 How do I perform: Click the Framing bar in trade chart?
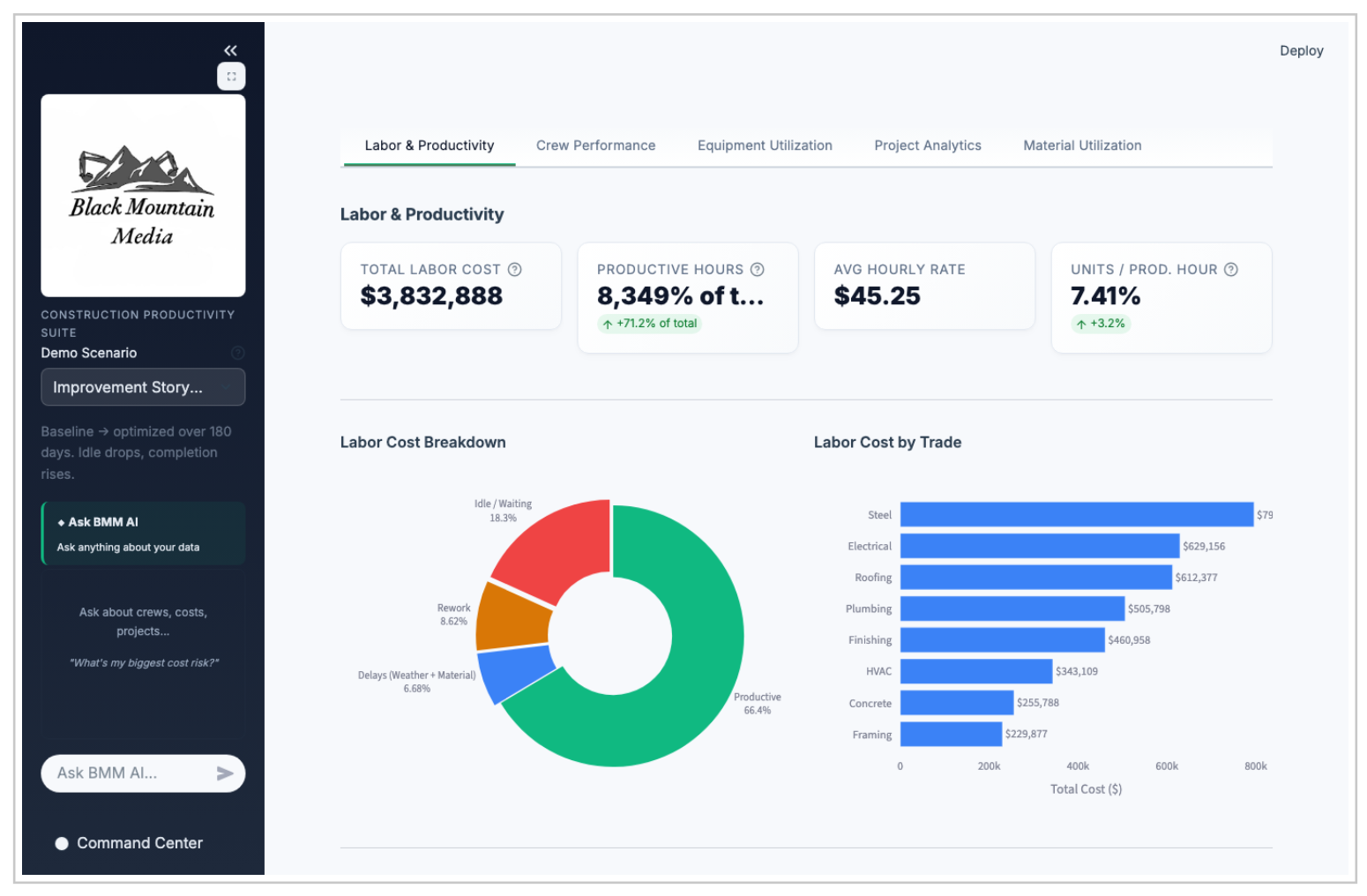pos(952,734)
